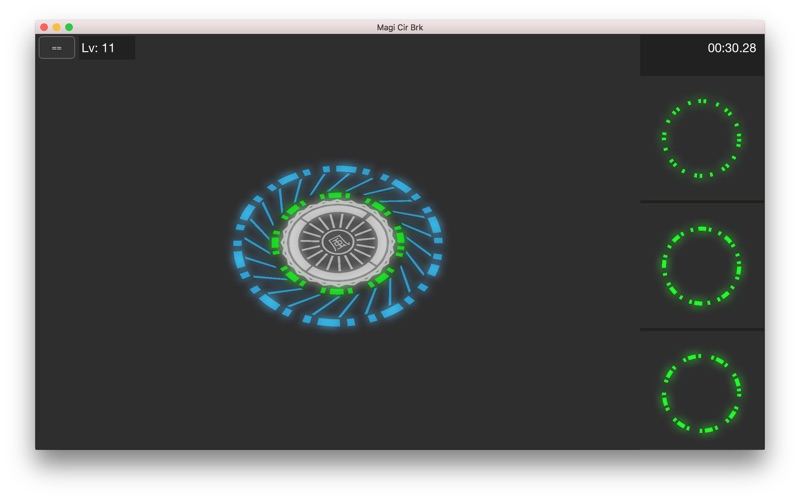Maximize the window with green button
Screen dimensions: 800x500
click(x=69, y=27)
